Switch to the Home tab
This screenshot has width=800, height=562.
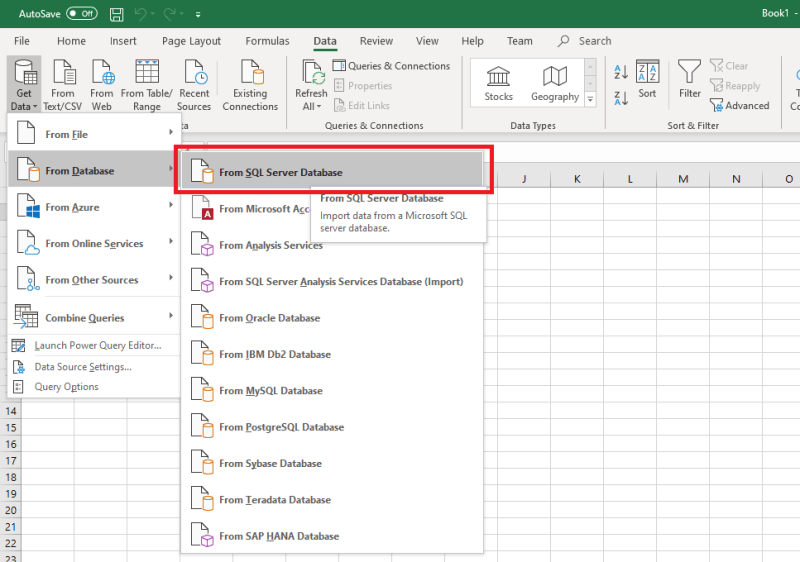(71, 41)
